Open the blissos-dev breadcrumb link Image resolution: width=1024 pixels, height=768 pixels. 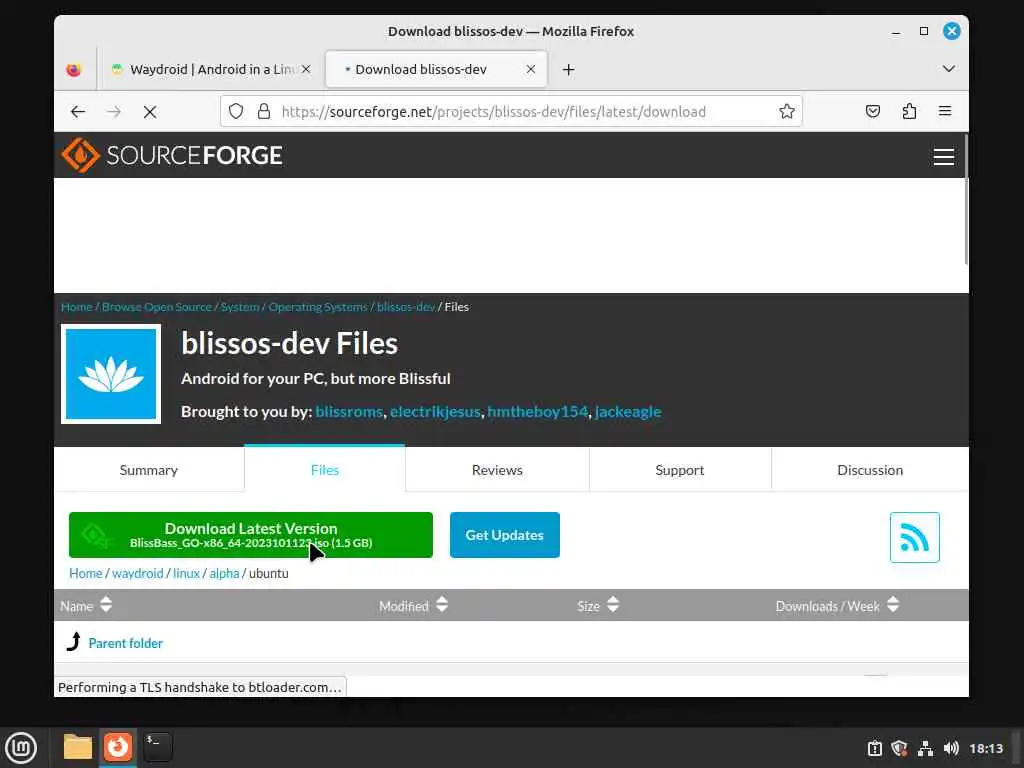406,307
